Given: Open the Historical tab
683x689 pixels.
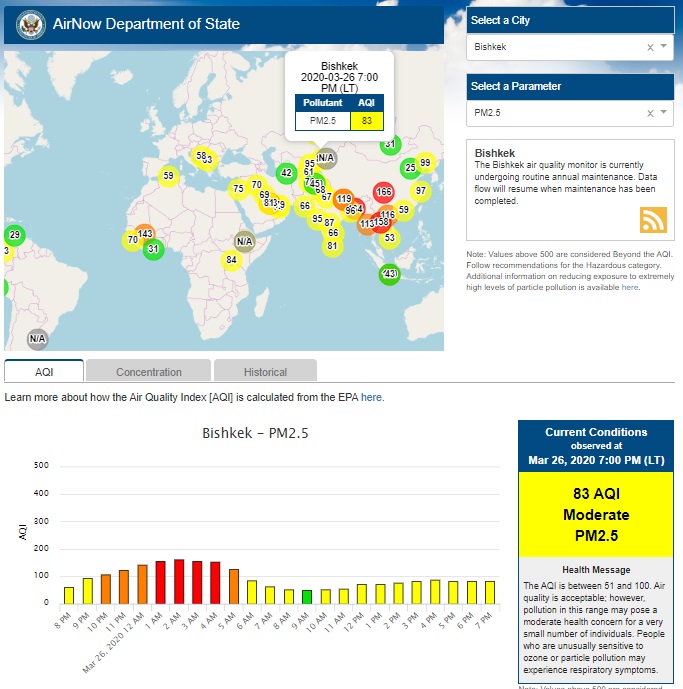Looking at the screenshot, I should 265,372.
